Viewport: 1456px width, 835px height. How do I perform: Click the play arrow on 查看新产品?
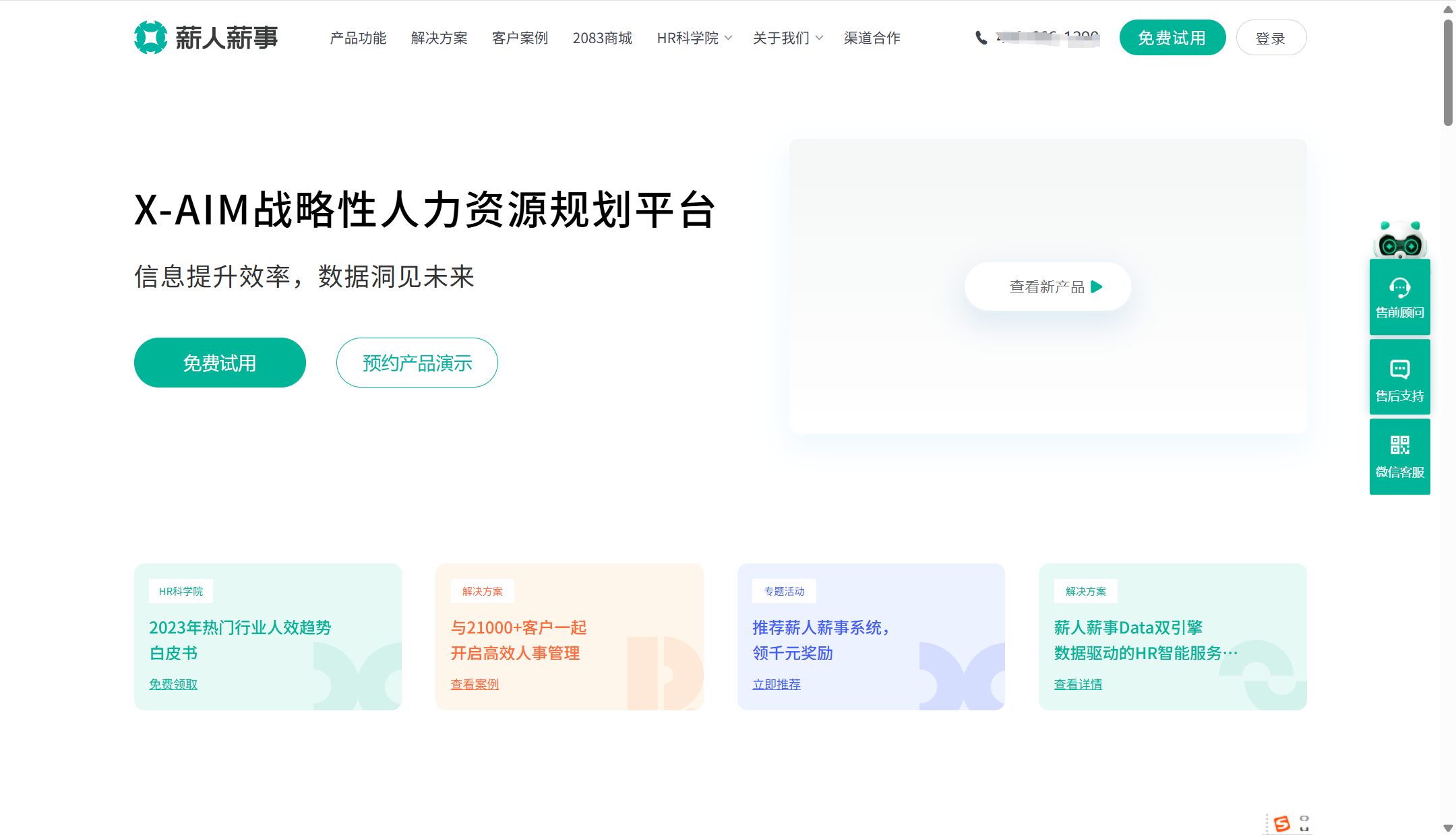click(x=1097, y=286)
